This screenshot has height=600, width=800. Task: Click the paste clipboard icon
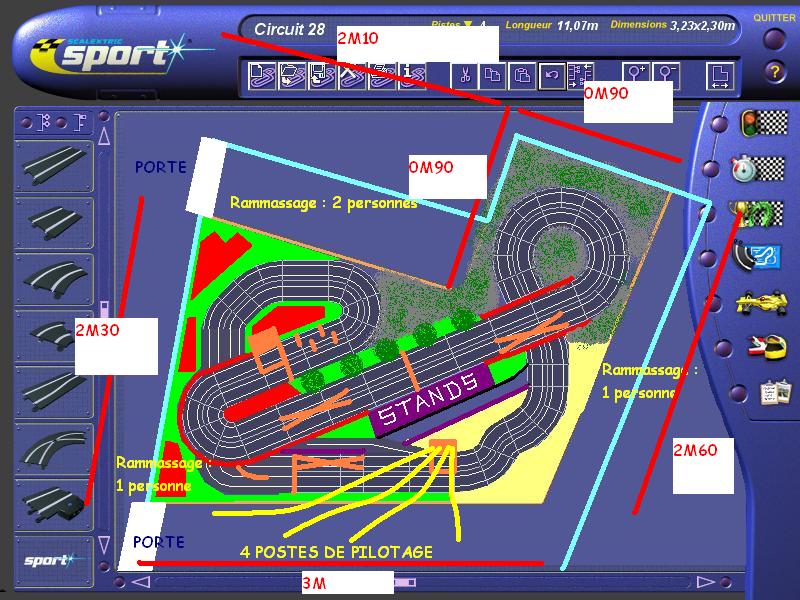(x=522, y=75)
